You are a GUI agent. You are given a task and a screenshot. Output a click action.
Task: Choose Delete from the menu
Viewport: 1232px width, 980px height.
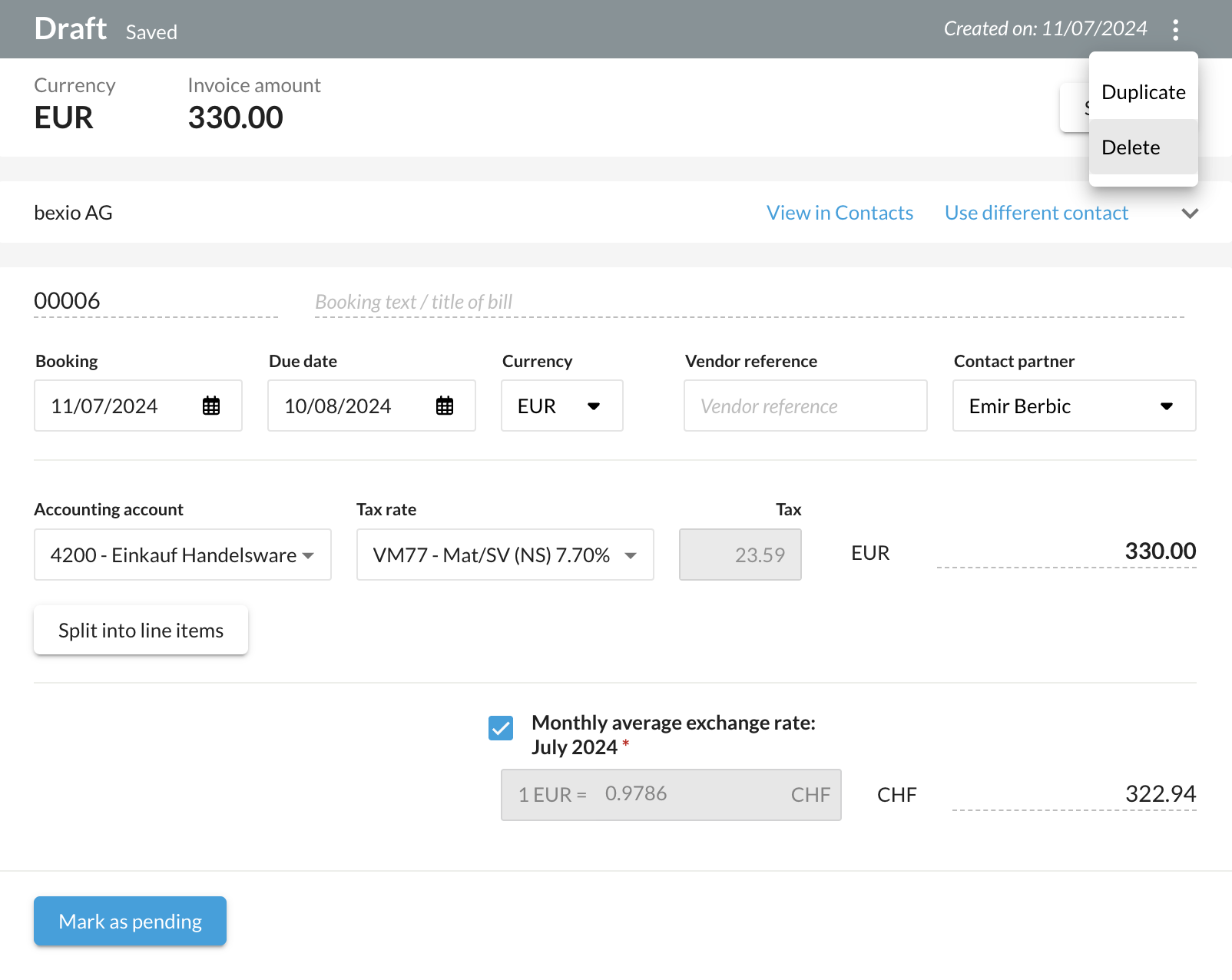(1131, 147)
